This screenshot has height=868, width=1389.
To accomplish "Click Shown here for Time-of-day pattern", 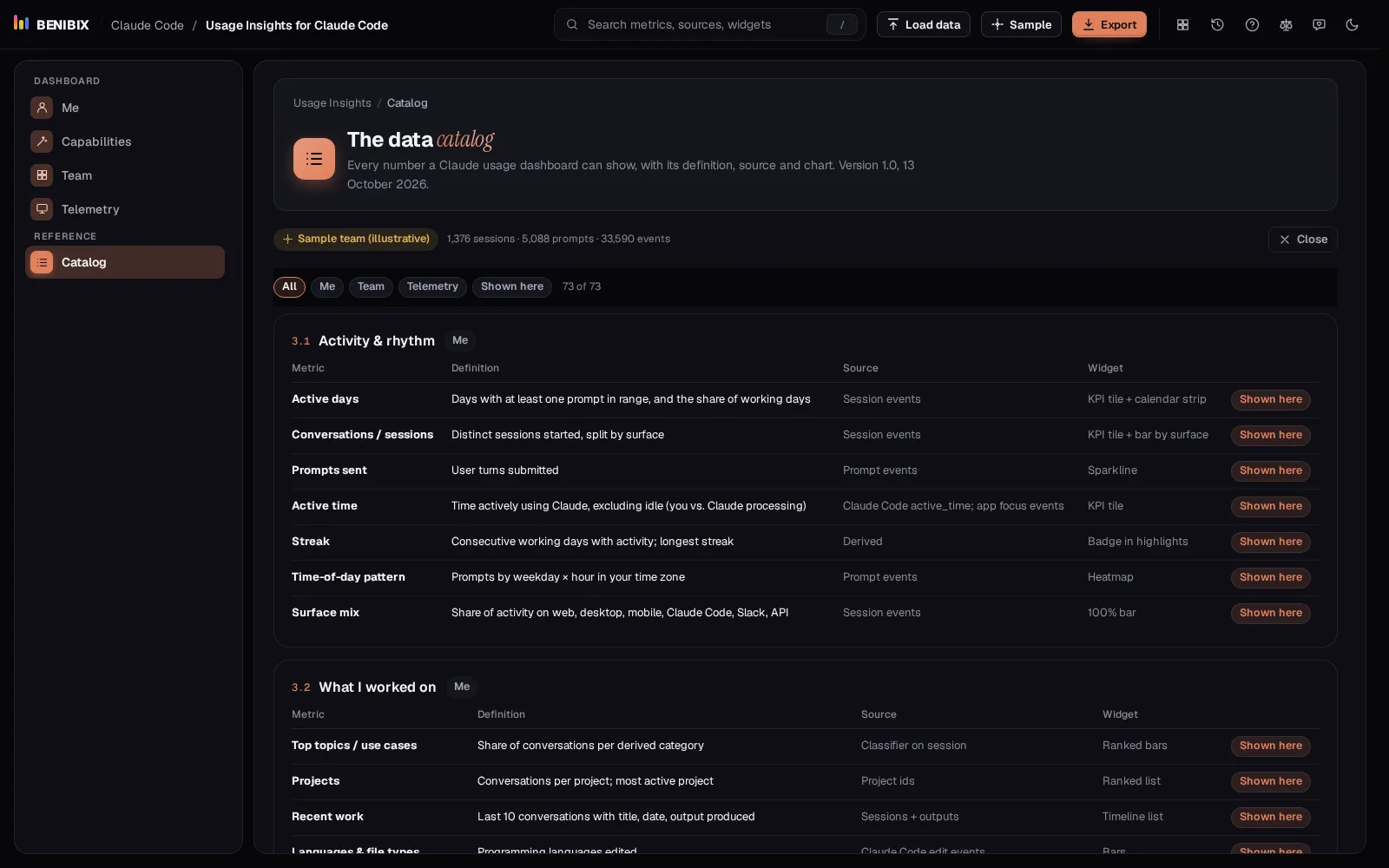I will click(1271, 577).
